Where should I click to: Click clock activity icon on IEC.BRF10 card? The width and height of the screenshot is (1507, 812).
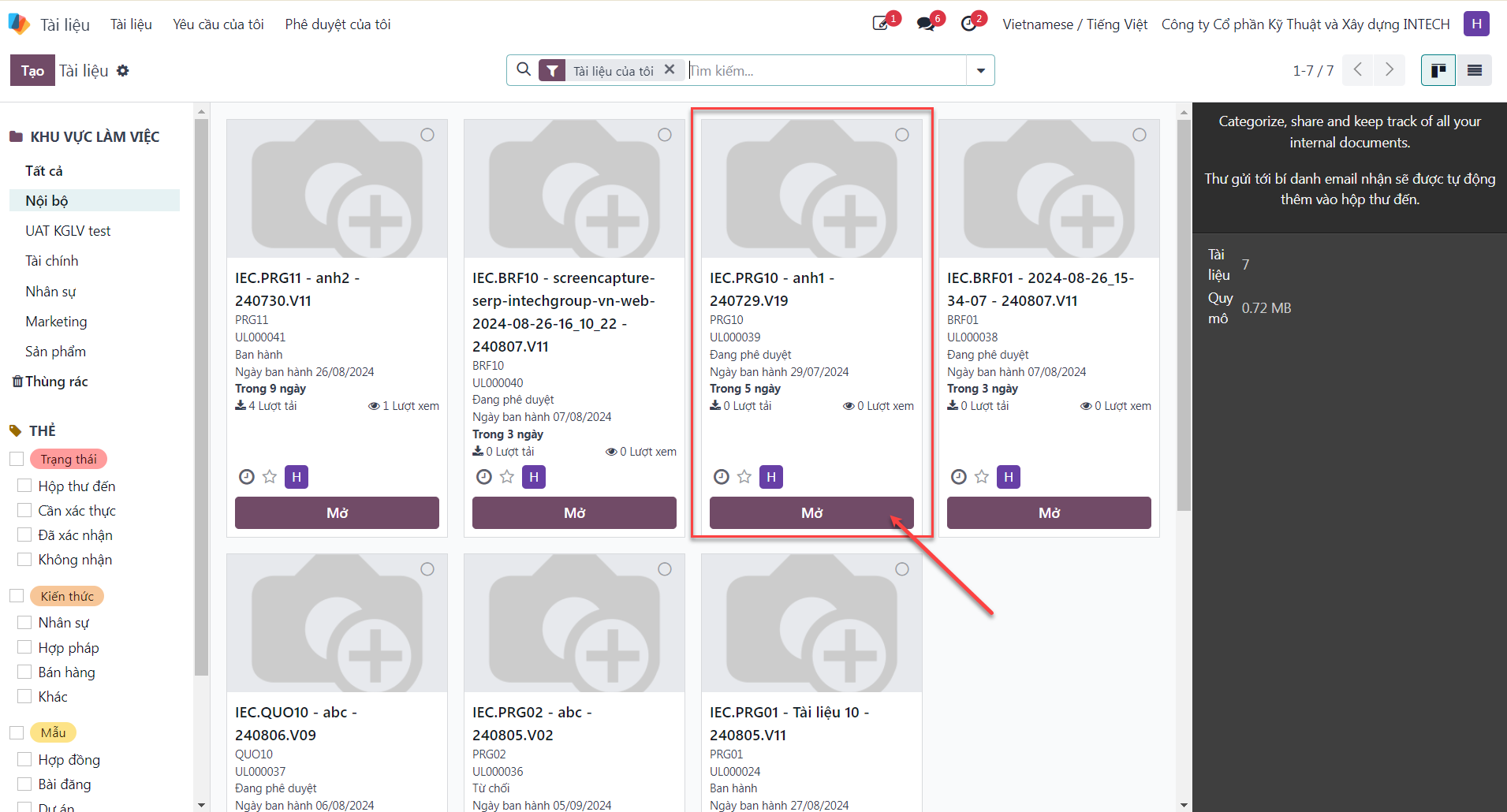tap(484, 477)
